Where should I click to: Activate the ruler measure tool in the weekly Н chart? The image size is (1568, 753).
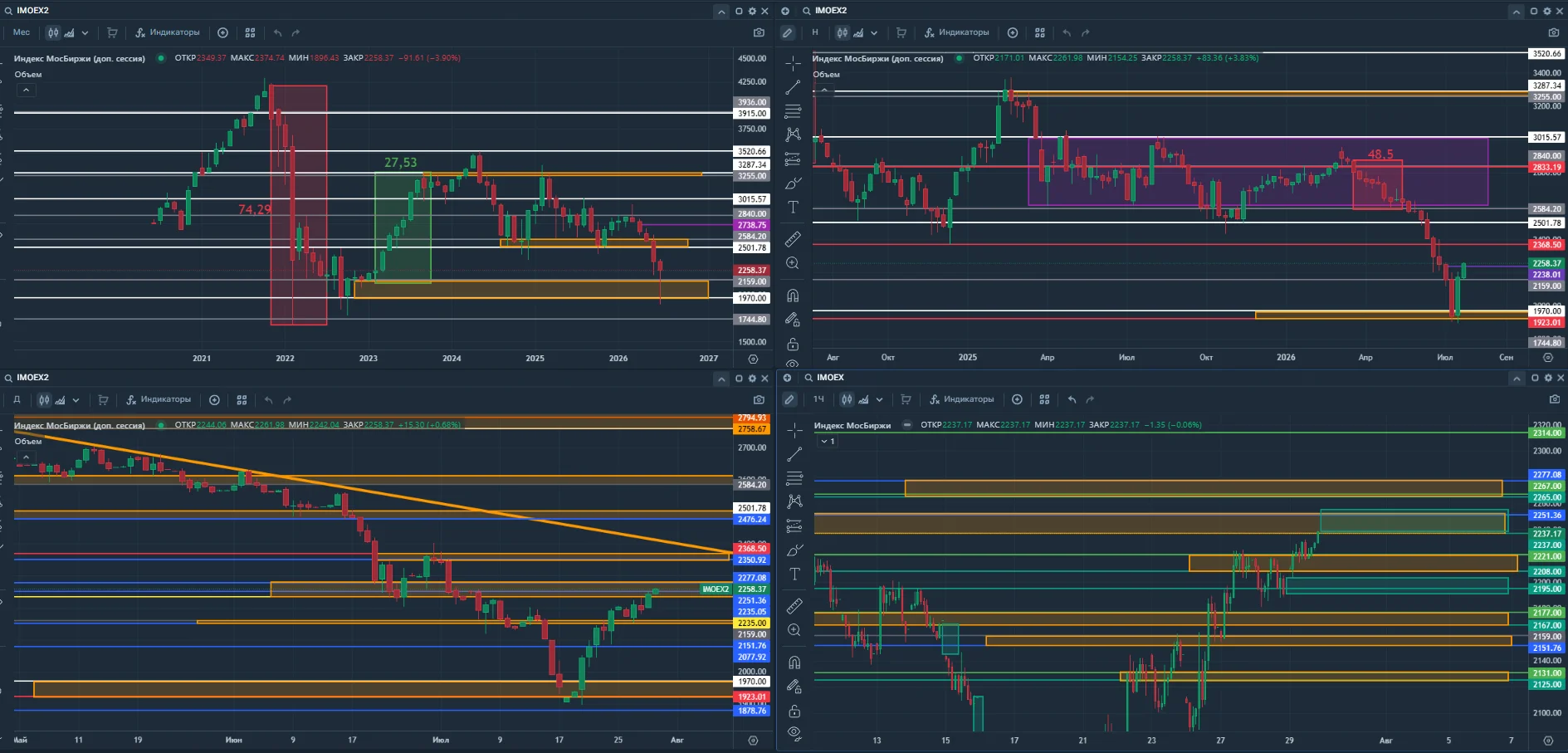(x=794, y=239)
